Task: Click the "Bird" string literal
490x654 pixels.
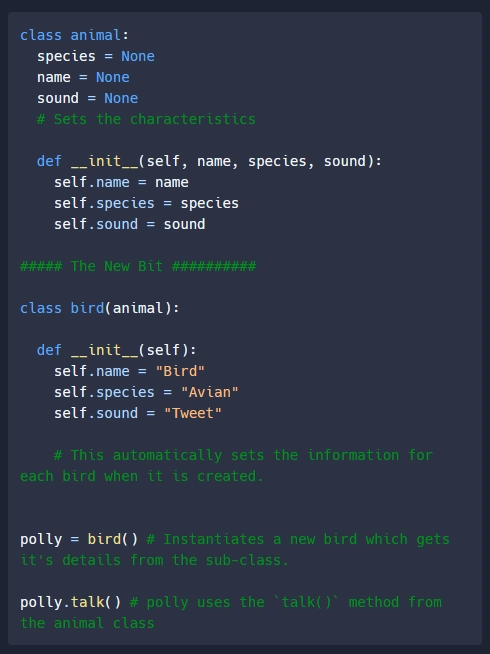Action: 180,371
